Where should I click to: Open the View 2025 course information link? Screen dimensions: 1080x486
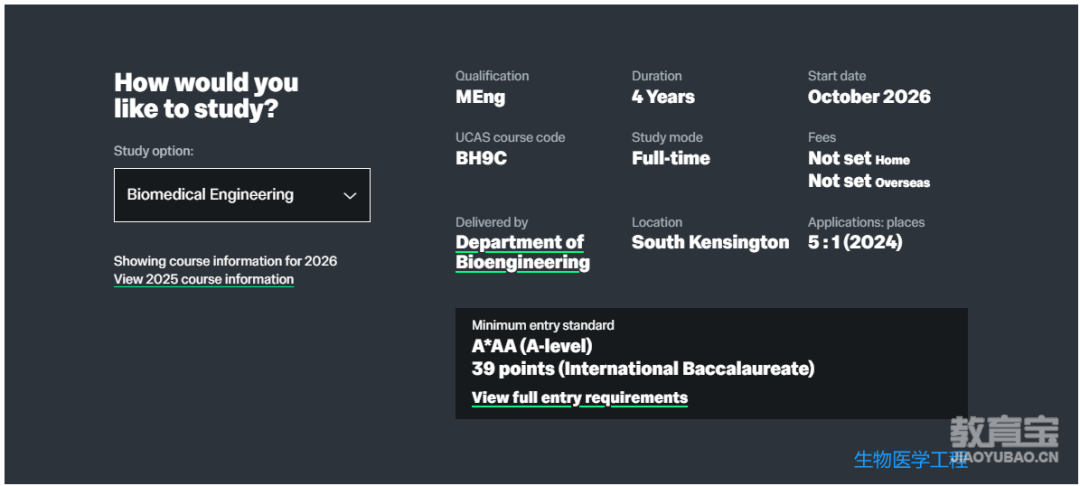(x=204, y=279)
